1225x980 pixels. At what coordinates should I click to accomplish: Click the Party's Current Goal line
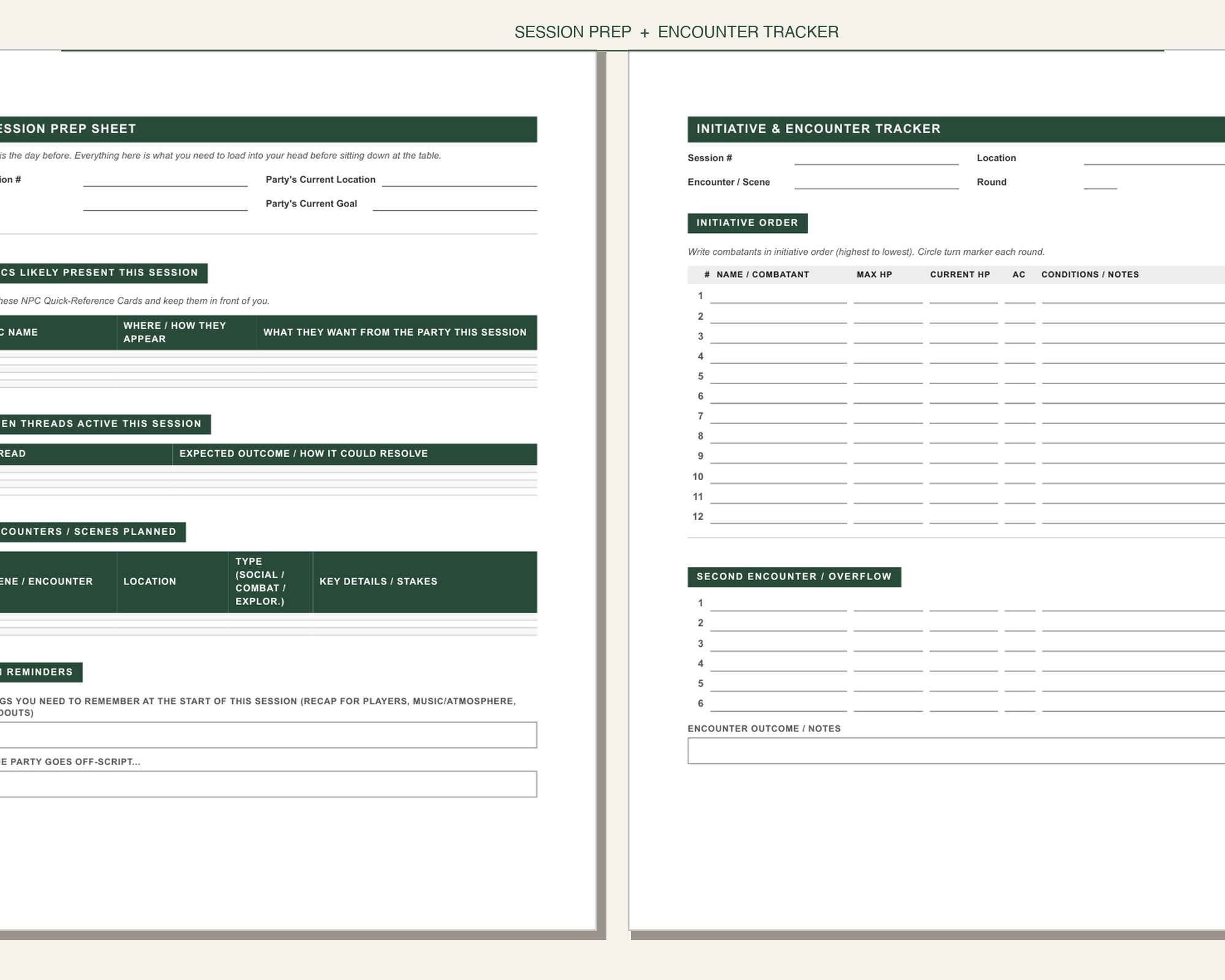point(454,204)
